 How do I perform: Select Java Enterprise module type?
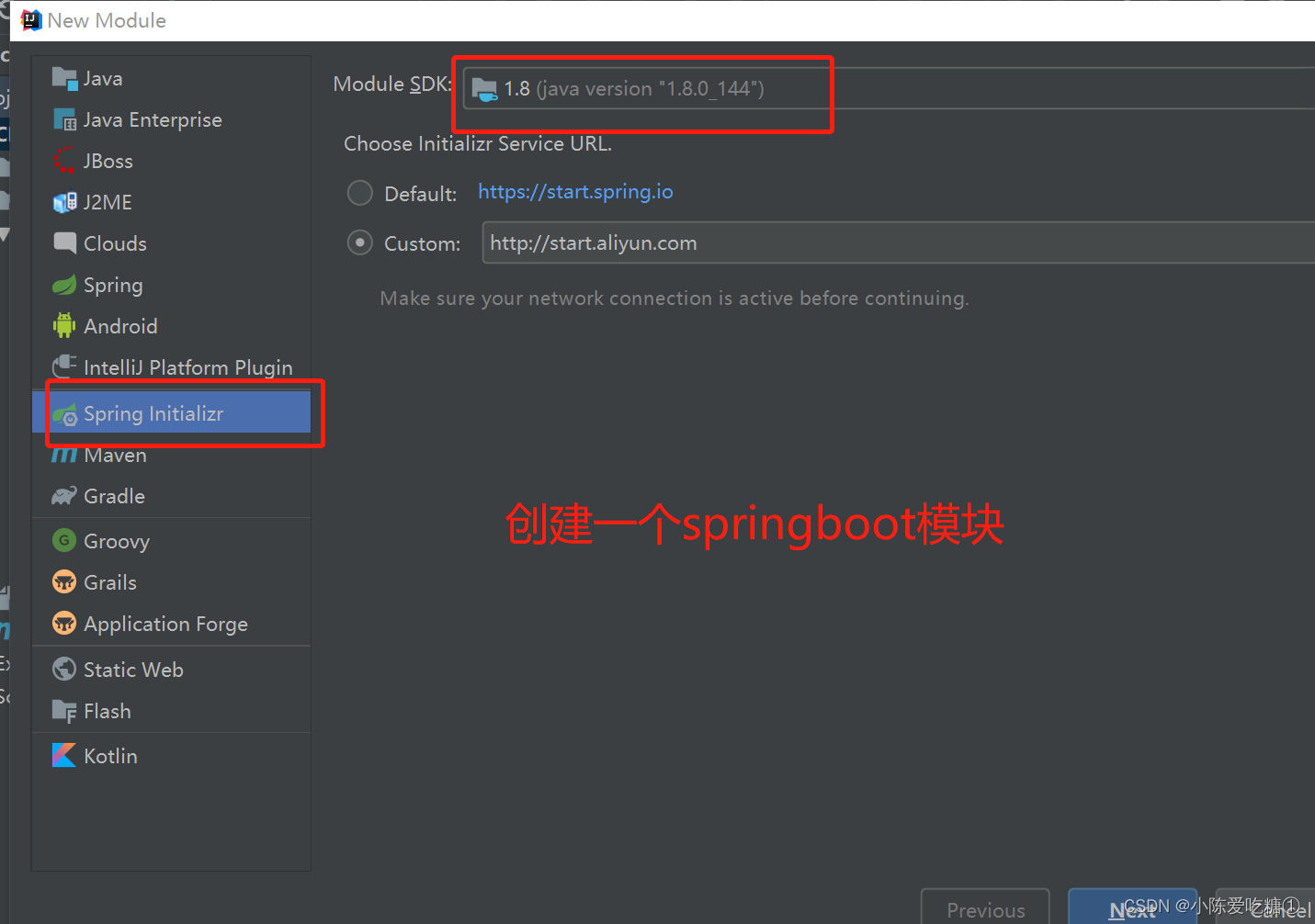(x=172, y=120)
